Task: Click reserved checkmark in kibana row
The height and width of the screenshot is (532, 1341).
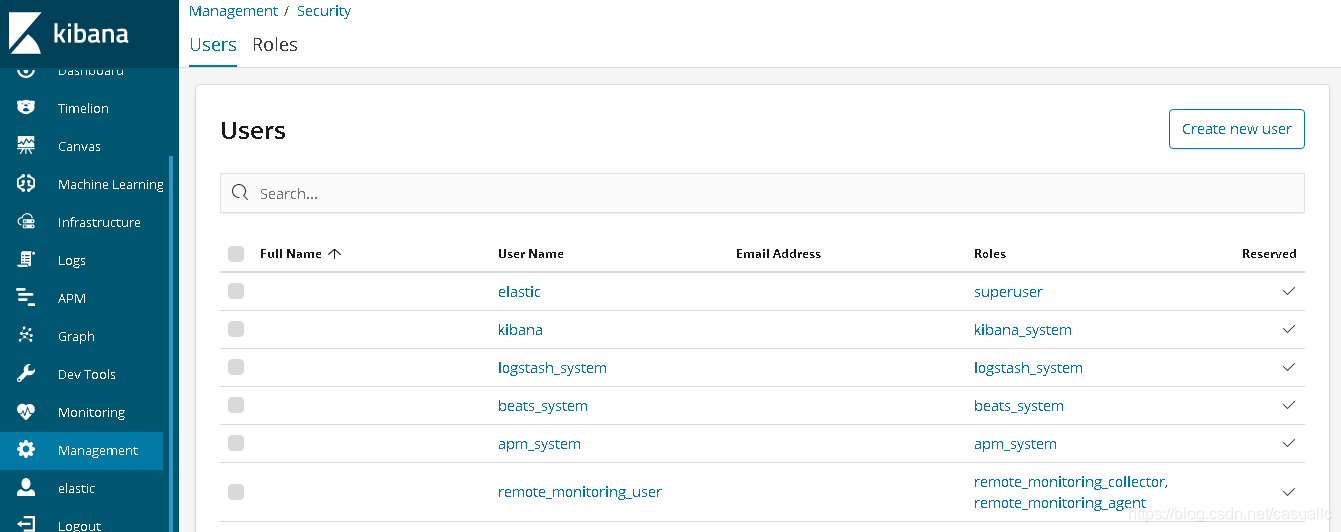Action: pyautogui.click(x=1288, y=329)
